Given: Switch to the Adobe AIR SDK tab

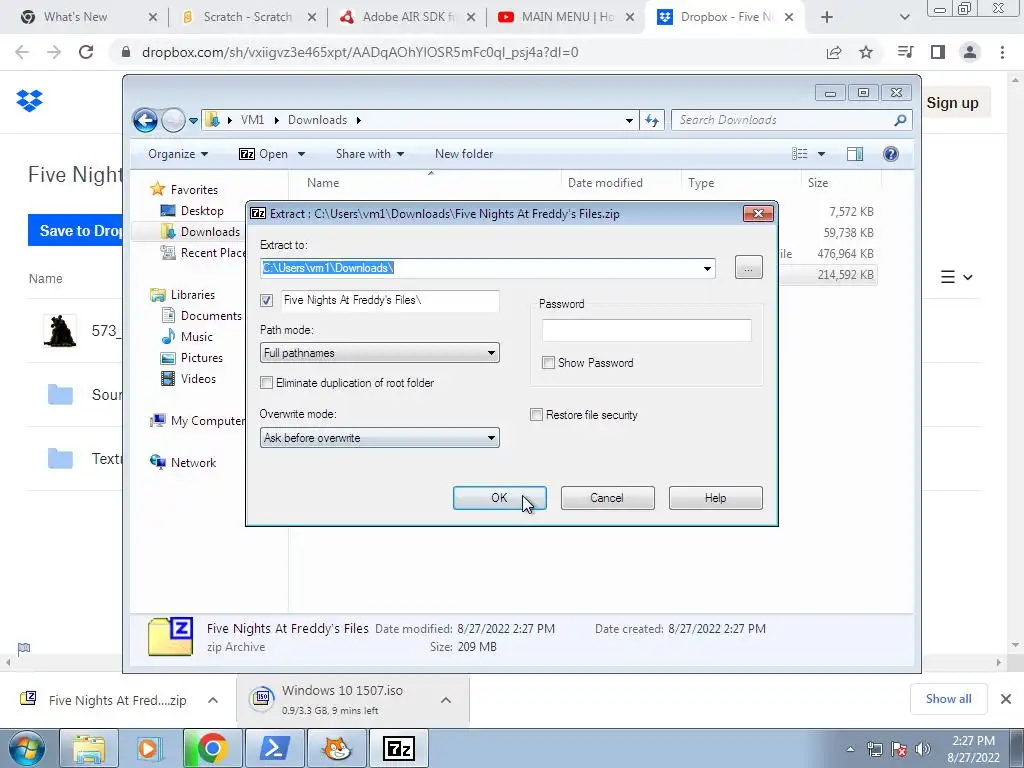Looking at the screenshot, I should [408, 17].
